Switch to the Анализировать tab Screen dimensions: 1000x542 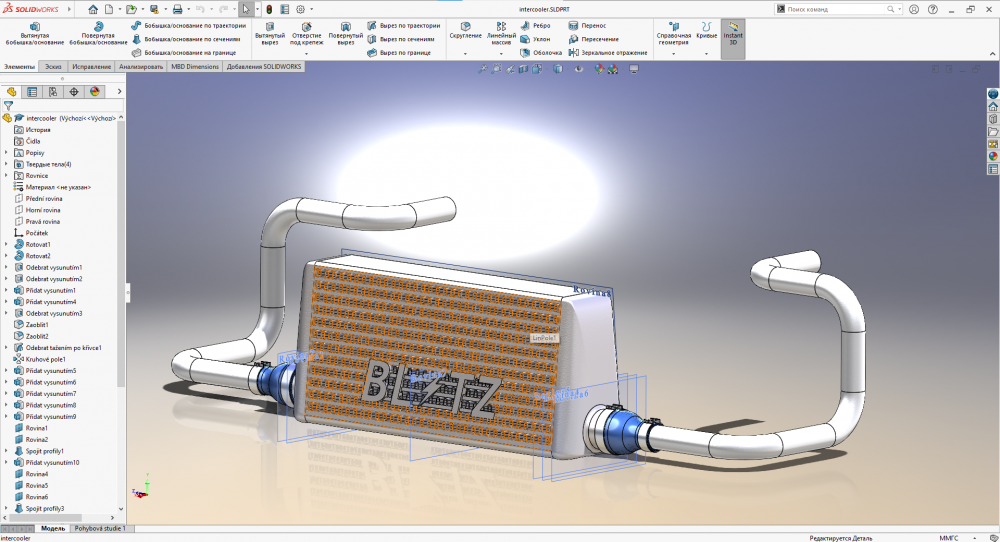(140, 66)
